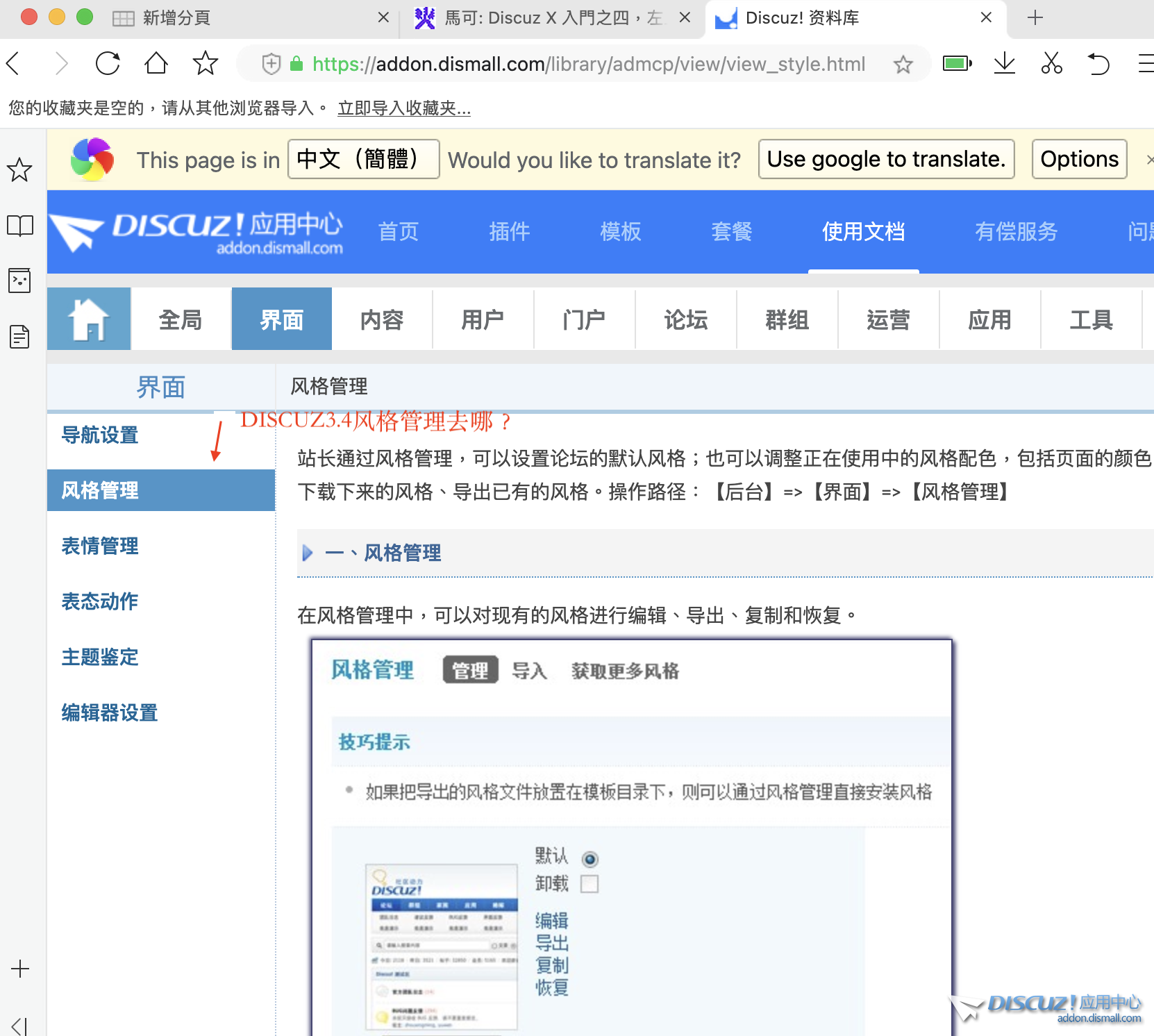1154x1036 pixels.
Task: Collapse the sidebar with bottom-left arrow
Action: click(19, 1026)
